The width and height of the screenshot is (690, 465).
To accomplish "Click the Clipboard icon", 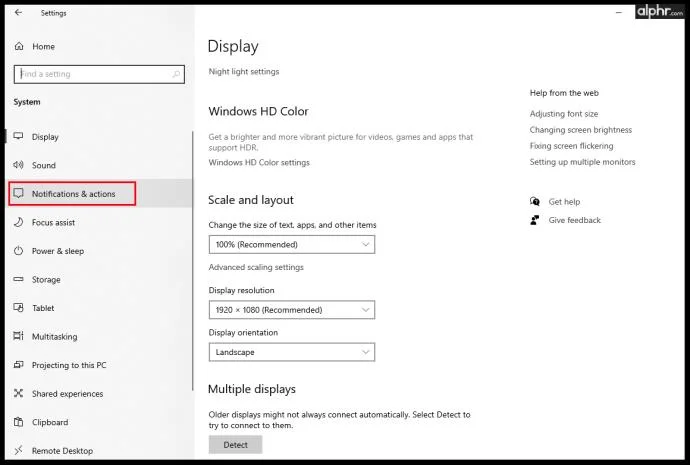I will [x=18, y=422].
